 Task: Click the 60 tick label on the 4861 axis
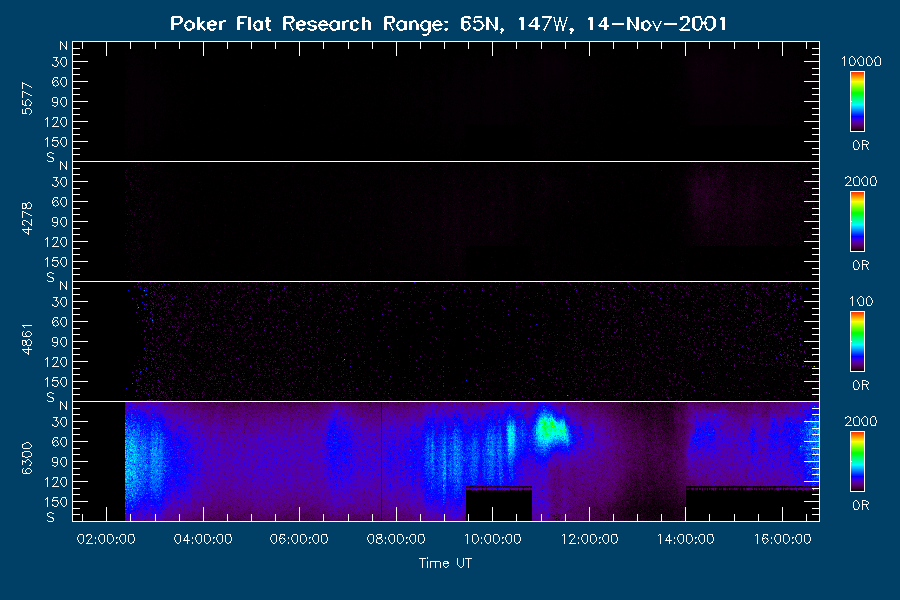60,322
